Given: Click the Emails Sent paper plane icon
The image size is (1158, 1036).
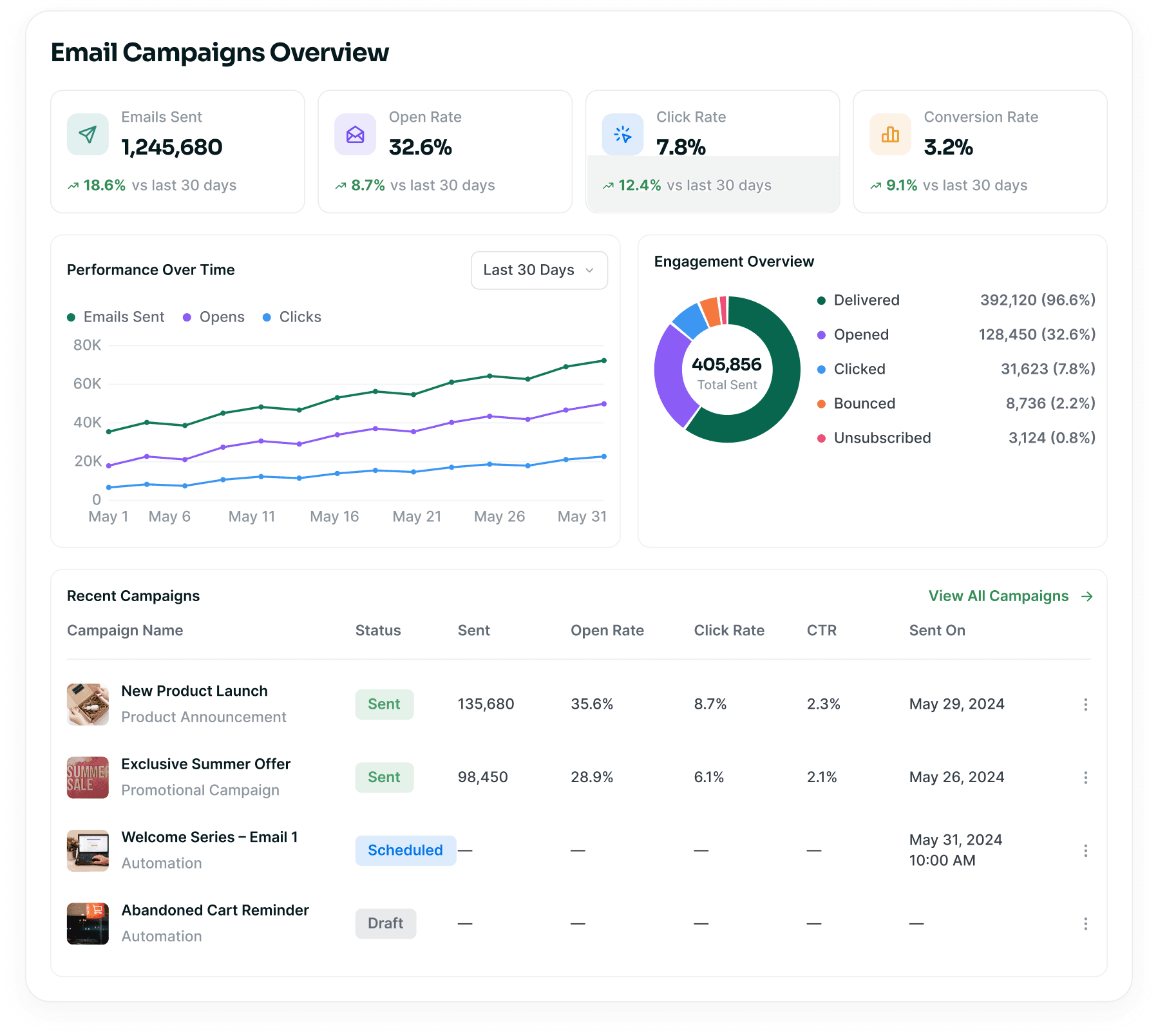Looking at the screenshot, I should point(88,135).
